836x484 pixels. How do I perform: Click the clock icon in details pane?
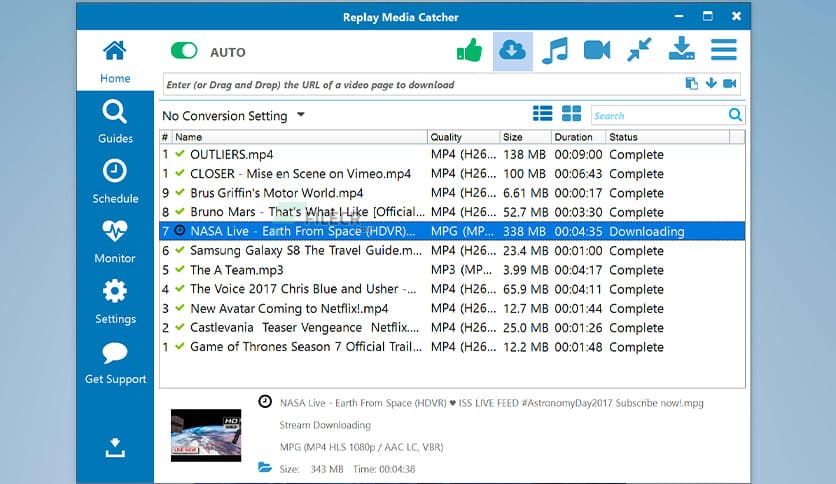tap(265, 401)
